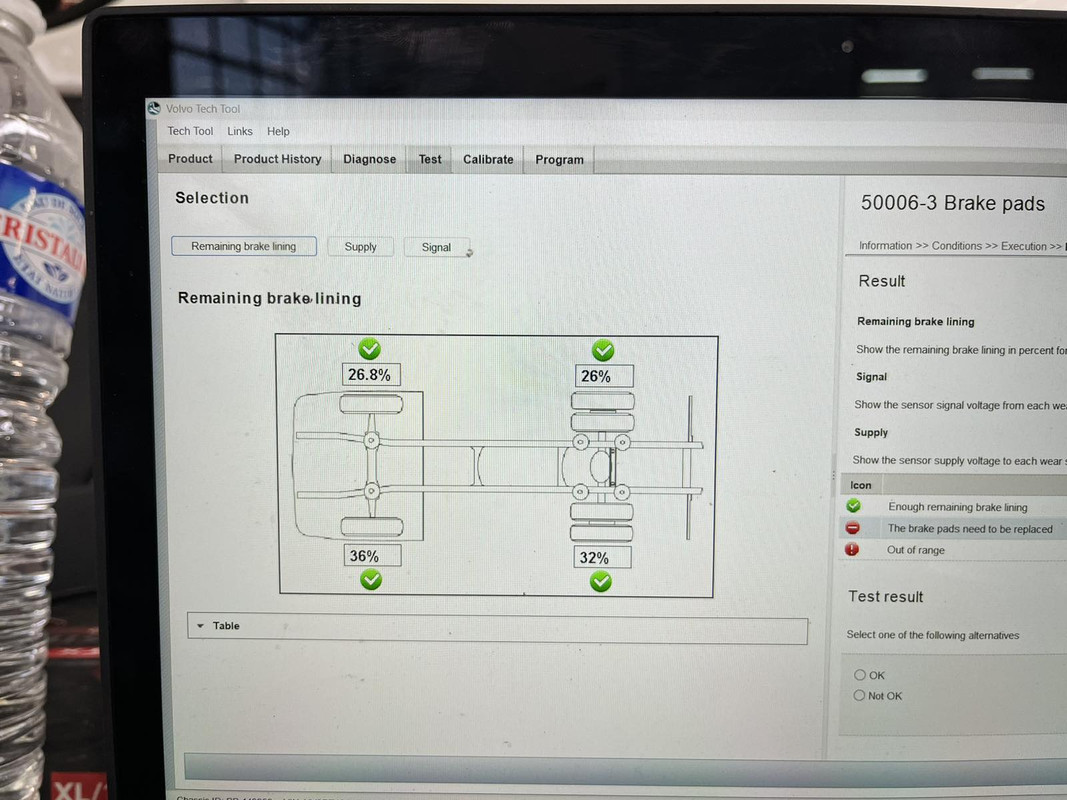Click the Supply heading in Result panel

pos(870,432)
